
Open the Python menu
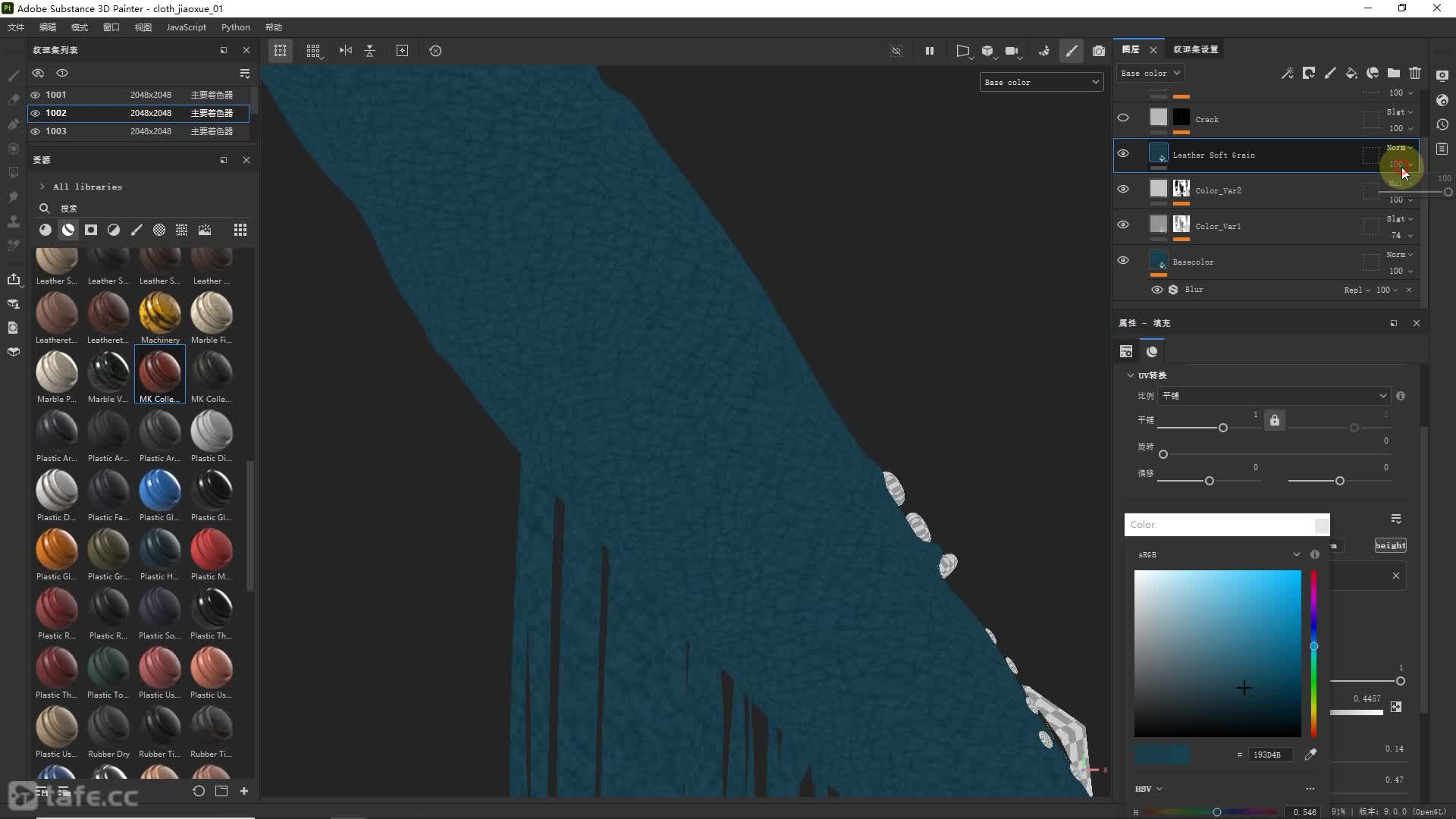pyautogui.click(x=235, y=27)
